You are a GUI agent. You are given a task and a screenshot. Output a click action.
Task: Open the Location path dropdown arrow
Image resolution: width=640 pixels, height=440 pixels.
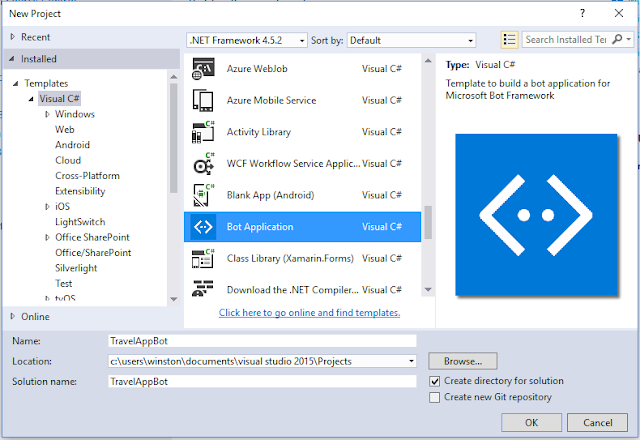pyautogui.click(x=411, y=361)
